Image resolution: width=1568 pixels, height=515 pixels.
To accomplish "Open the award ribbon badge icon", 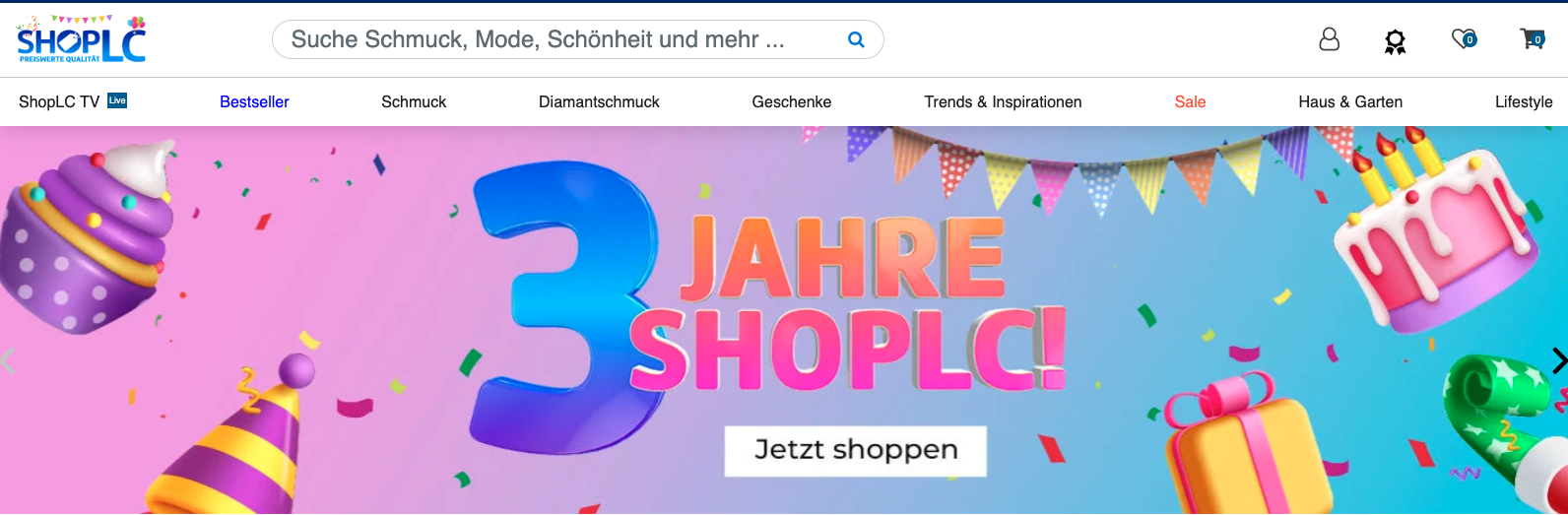I will coord(1395,41).
